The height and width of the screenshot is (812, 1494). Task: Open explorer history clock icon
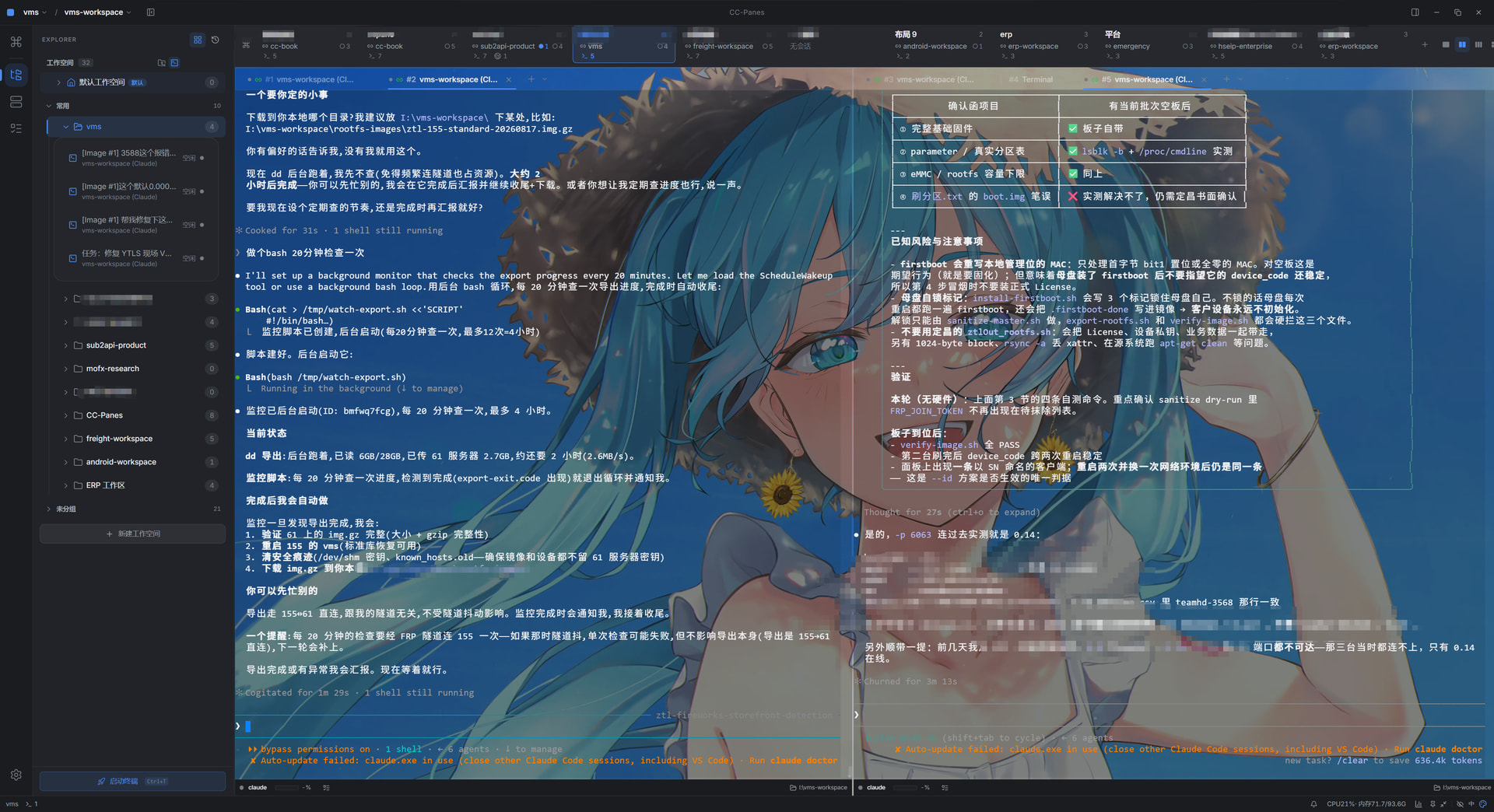click(216, 40)
